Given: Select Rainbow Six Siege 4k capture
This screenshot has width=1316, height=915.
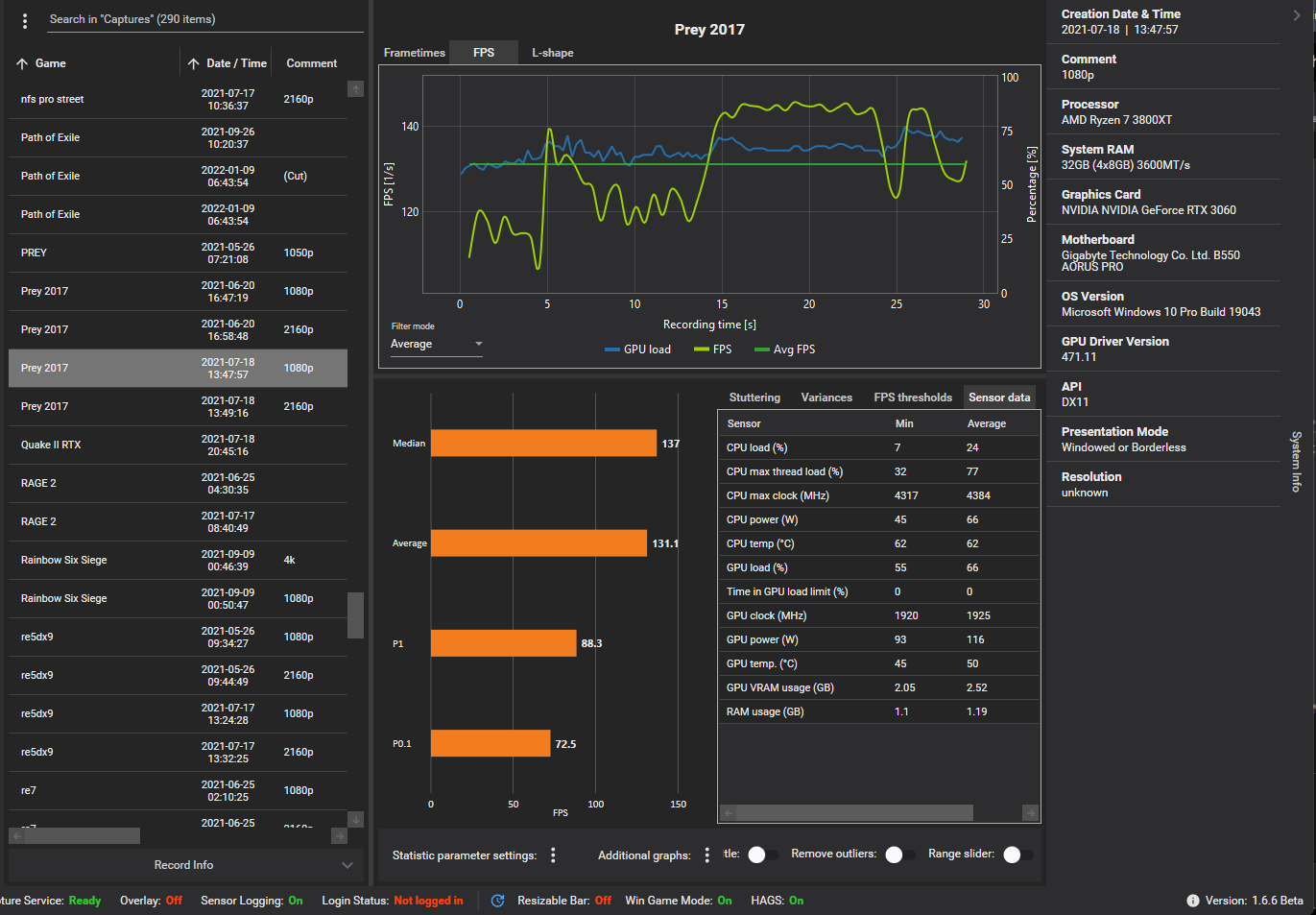Looking at the screenshot, I should tap(178, 561).
